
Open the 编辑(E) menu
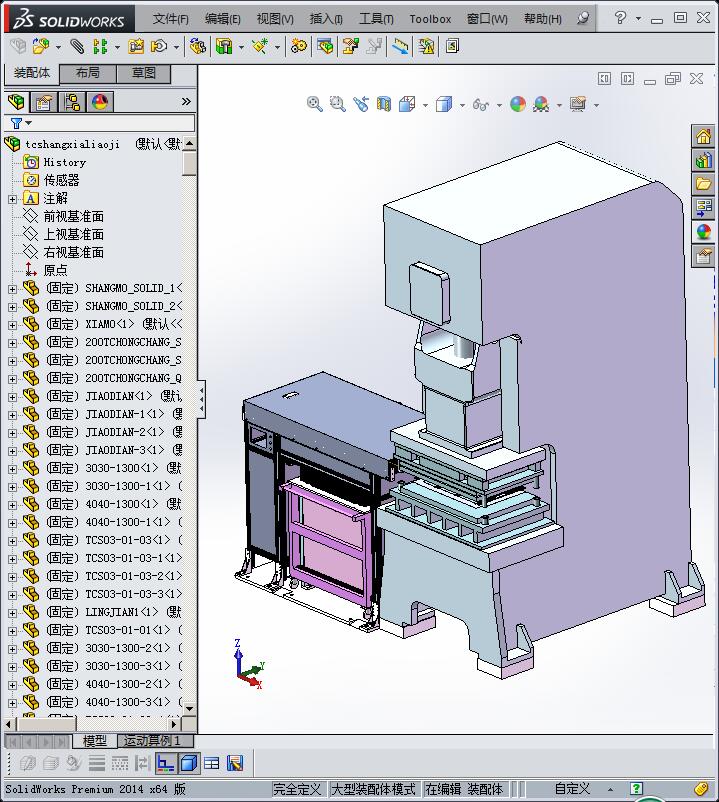tap(222, 19)
